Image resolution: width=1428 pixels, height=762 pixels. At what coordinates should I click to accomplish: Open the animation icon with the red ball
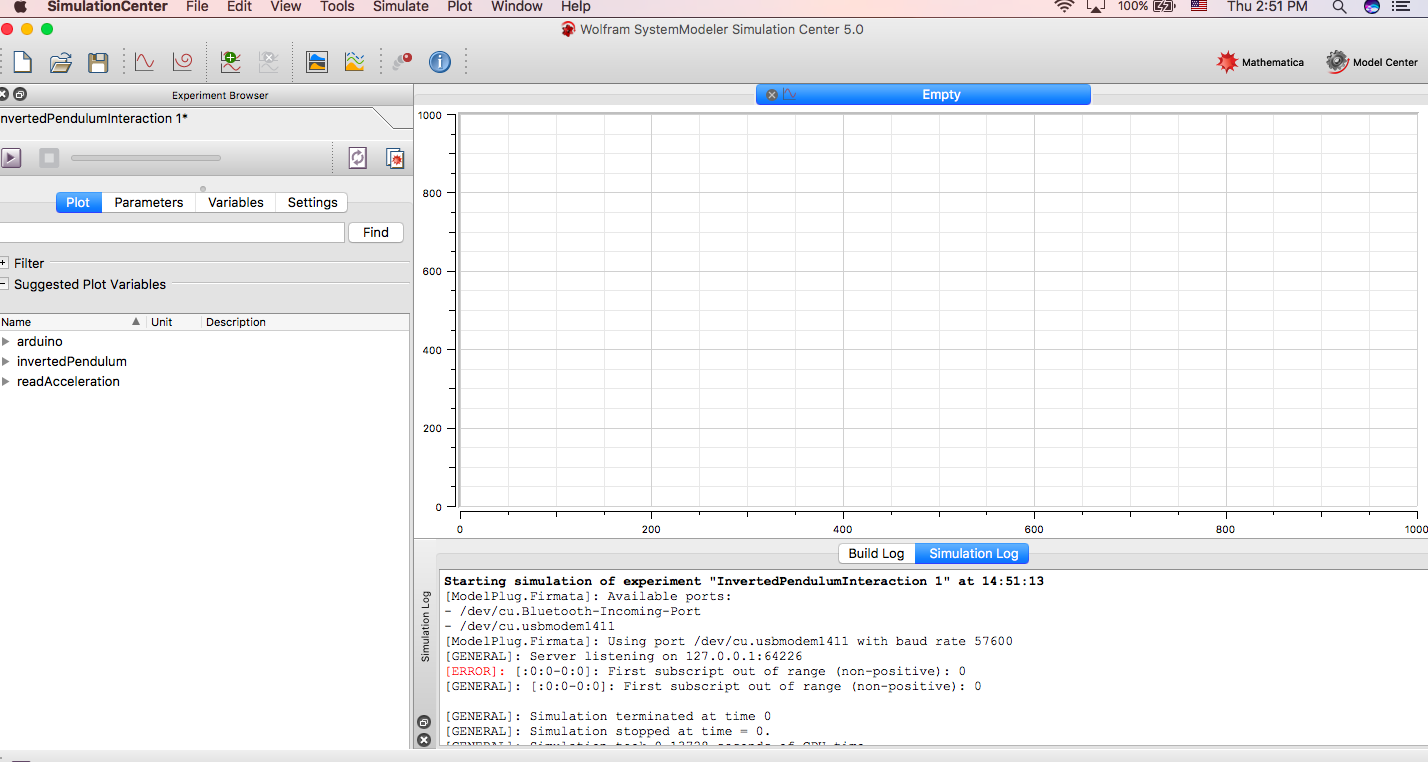click(x=402, y=62)
